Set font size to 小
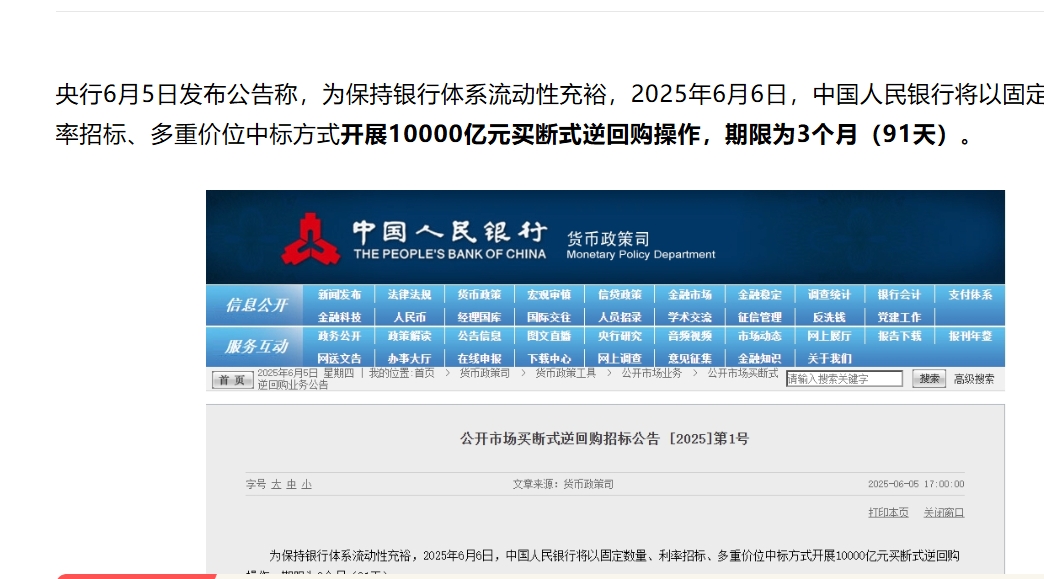The height and width of the screenshot is (579, 1044). pos(306,484)
